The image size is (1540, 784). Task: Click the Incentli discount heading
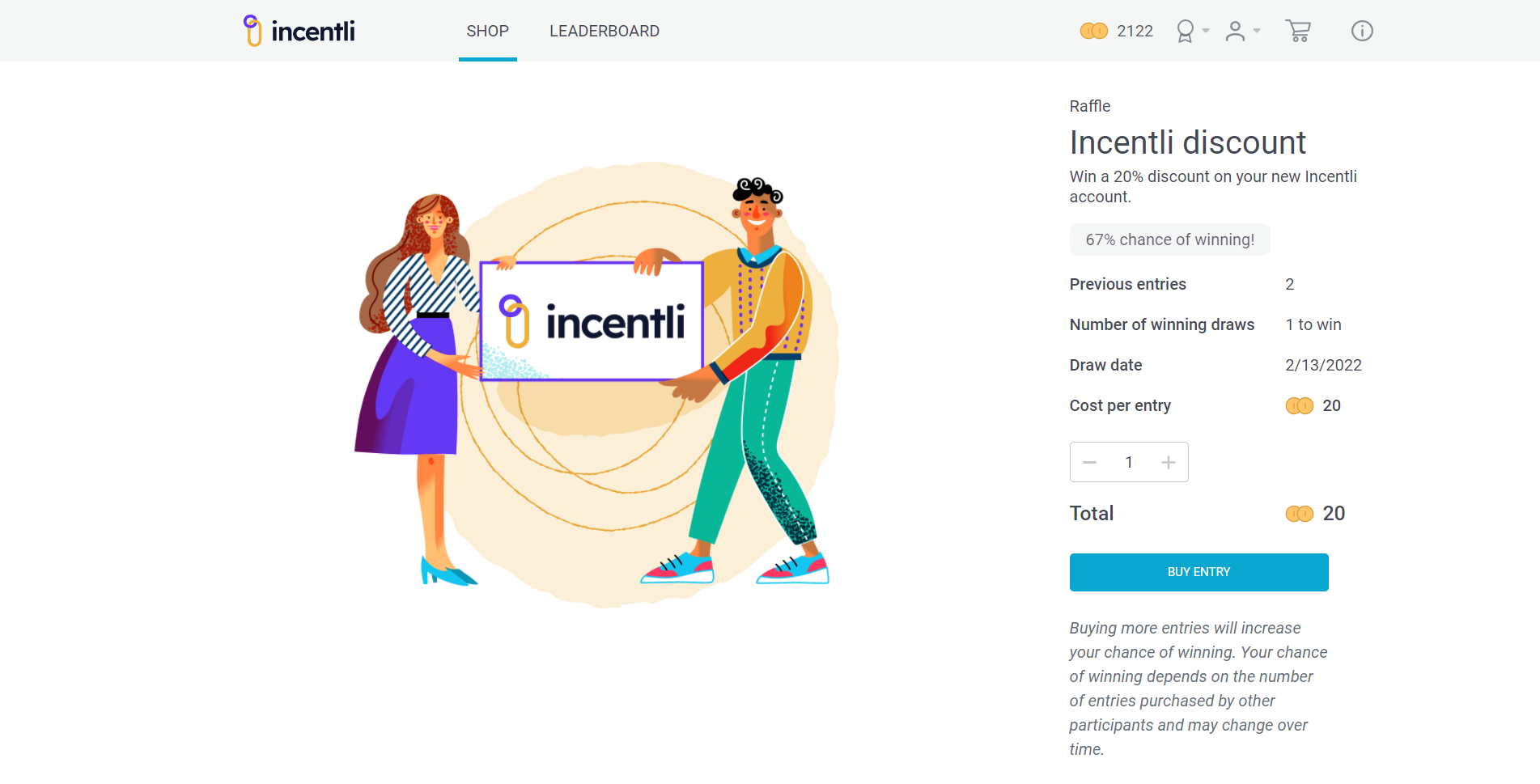pos(1187,142)
